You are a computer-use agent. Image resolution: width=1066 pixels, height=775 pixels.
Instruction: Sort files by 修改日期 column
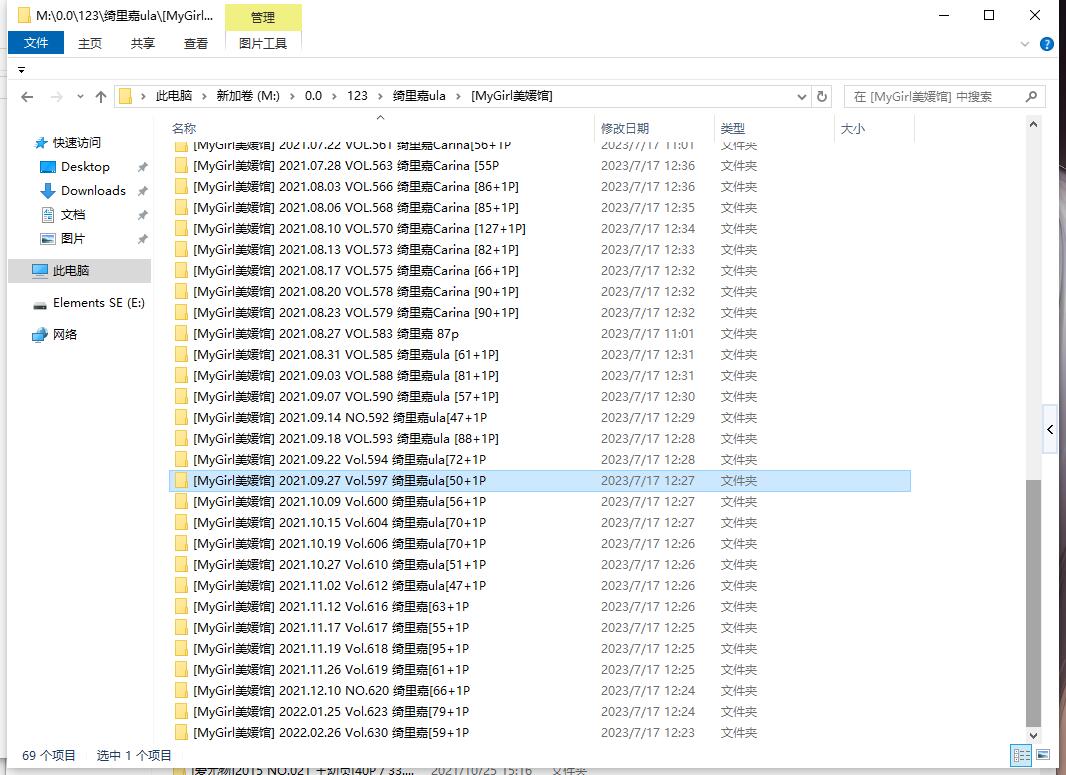(x=625, y=128)
